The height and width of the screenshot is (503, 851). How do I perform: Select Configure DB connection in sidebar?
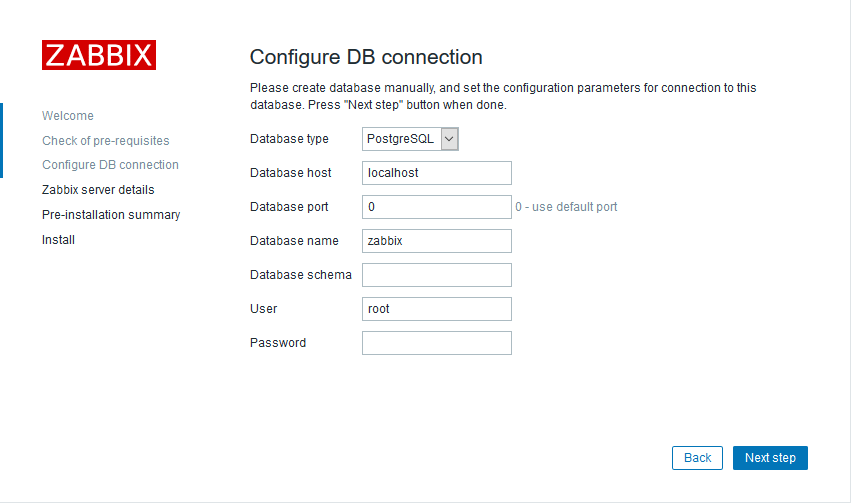point(110,165)
